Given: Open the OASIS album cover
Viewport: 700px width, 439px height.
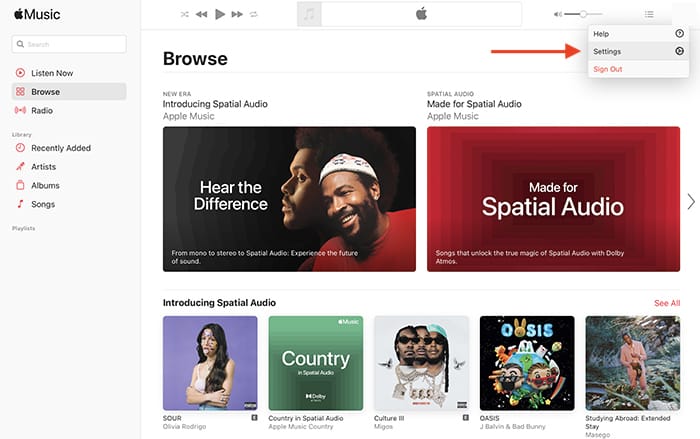Looking at the screenshot, I should coord(527,363).
